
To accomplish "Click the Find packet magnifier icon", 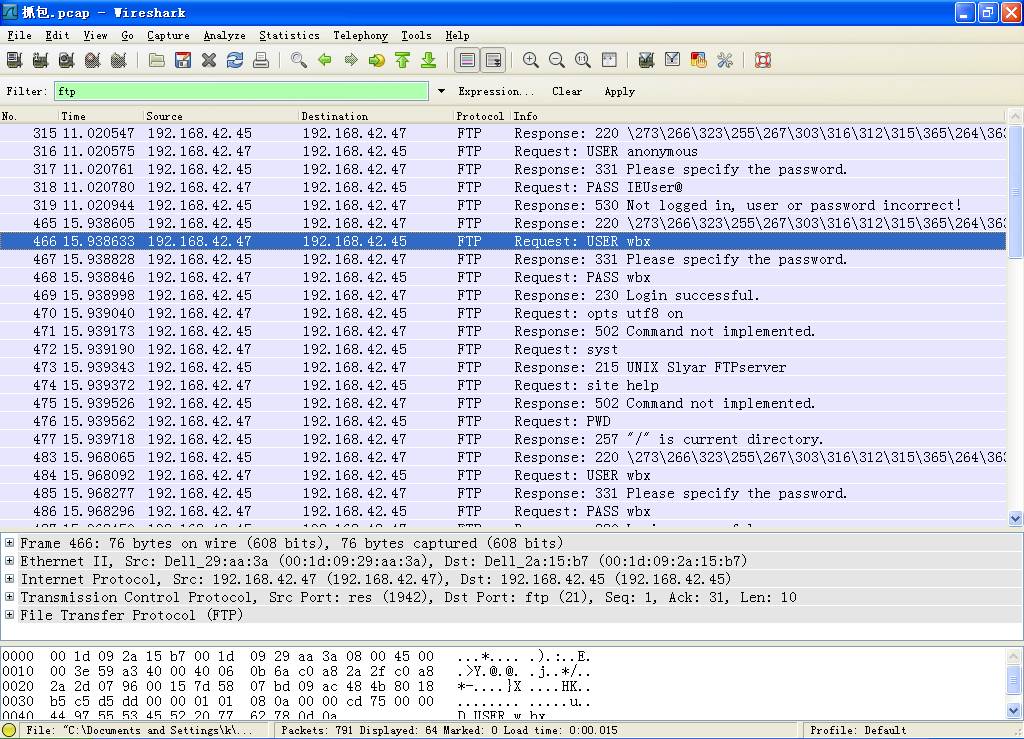I will 298,60.
